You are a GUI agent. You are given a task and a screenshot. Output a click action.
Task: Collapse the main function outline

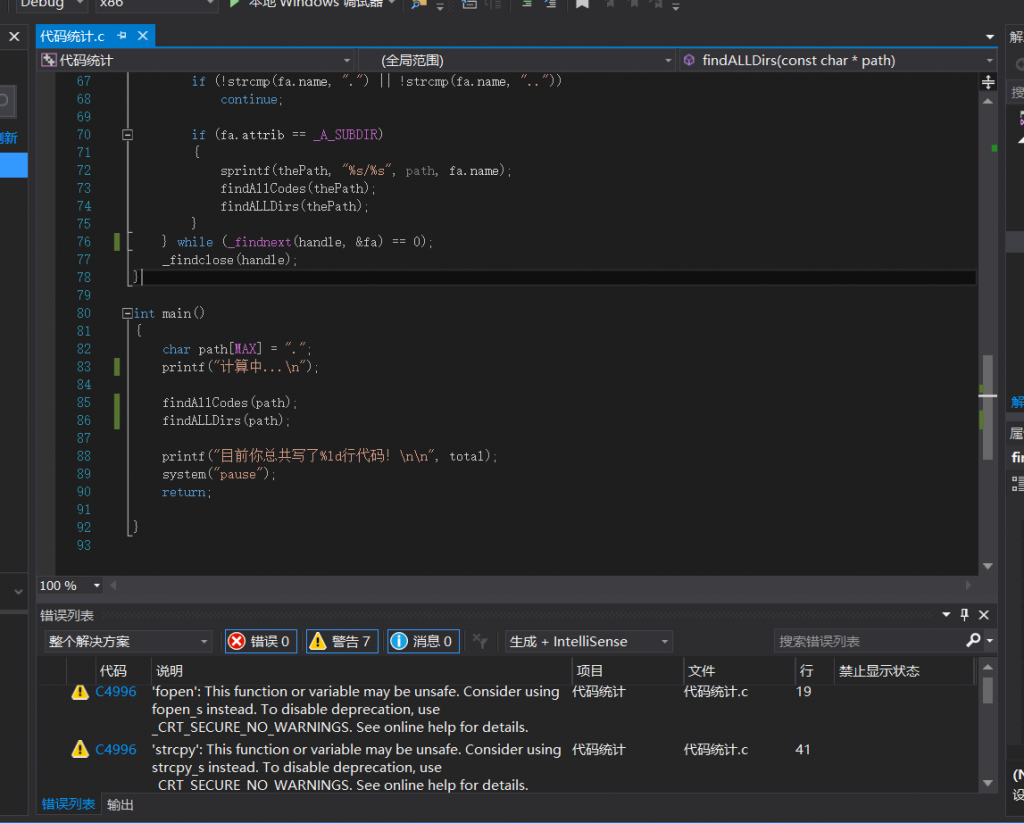click(x=127, y=314)
